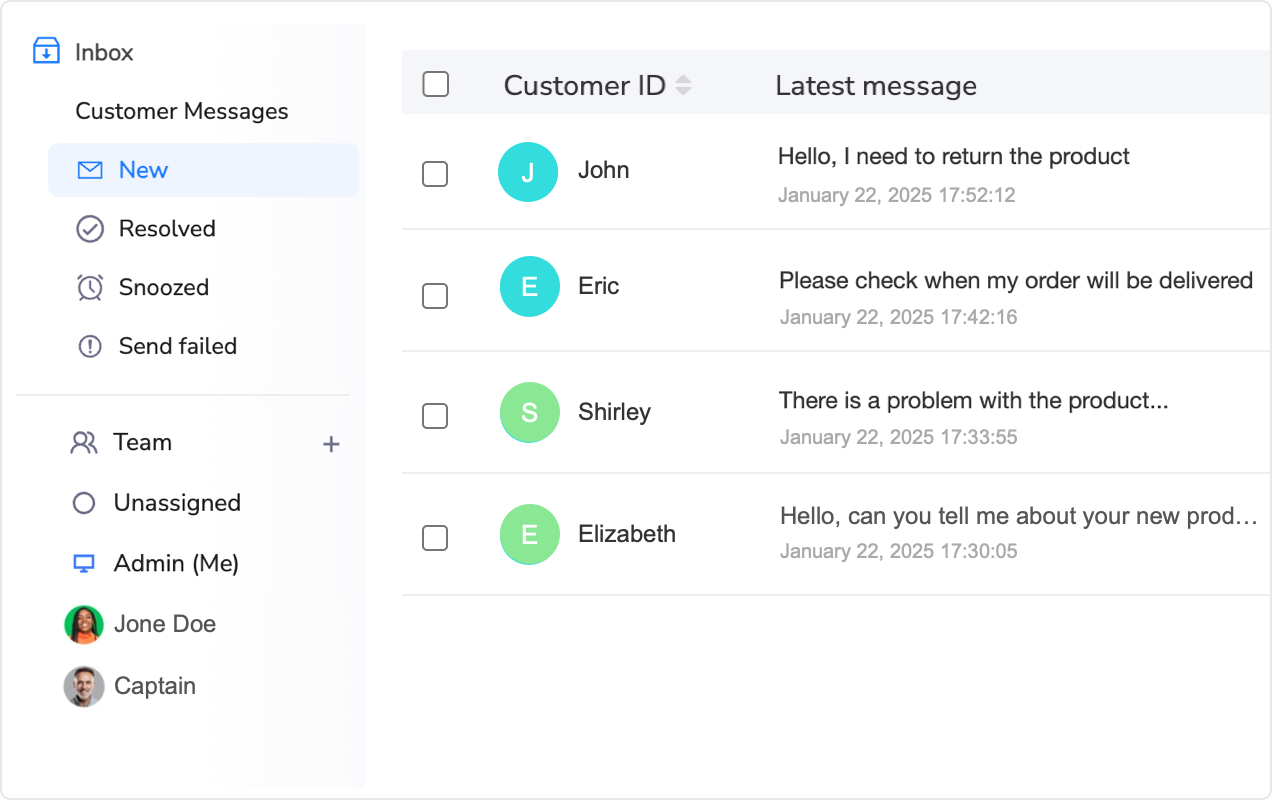Select the envelope icon next to New
This screenshot has width=1272, height=800.
pyautogui.click(x=88, y=169)
